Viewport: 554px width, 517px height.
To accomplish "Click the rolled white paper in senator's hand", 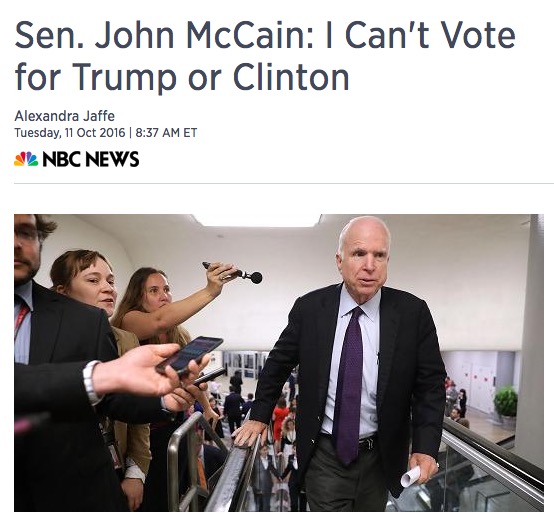I will [x=411, y=475].
